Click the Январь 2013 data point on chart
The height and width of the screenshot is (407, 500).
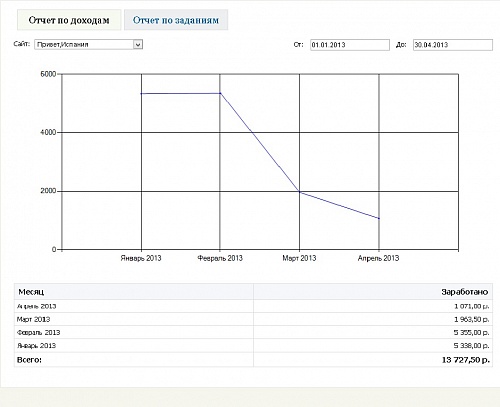click(141, 93)
